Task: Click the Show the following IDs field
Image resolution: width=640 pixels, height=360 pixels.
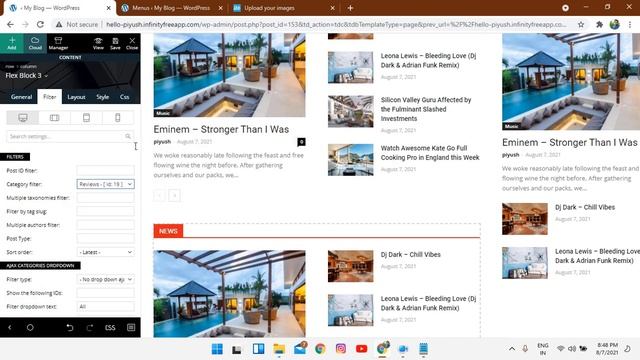Action: click(105, 293)
